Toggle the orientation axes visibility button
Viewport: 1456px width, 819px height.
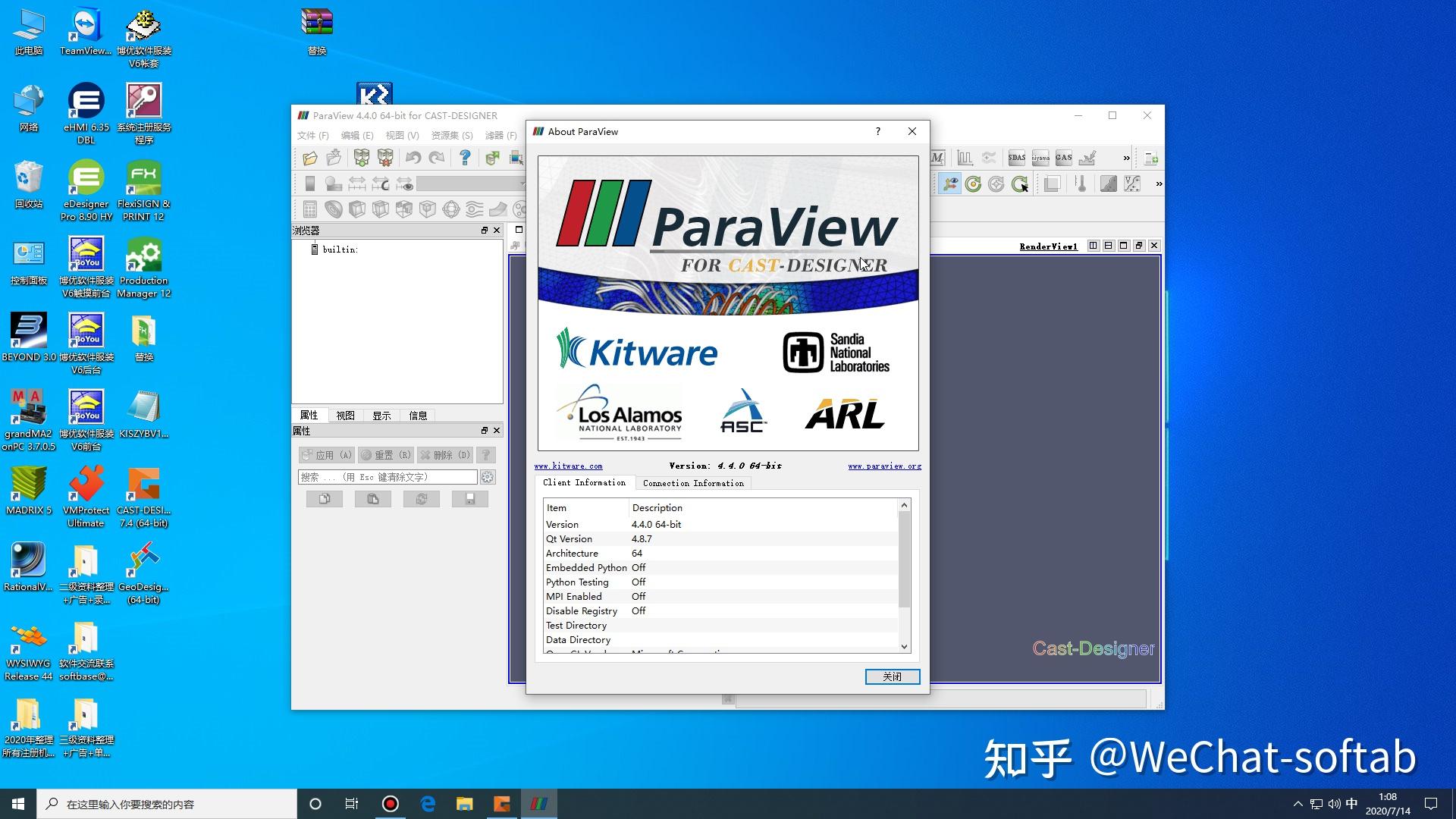[949, 184]
